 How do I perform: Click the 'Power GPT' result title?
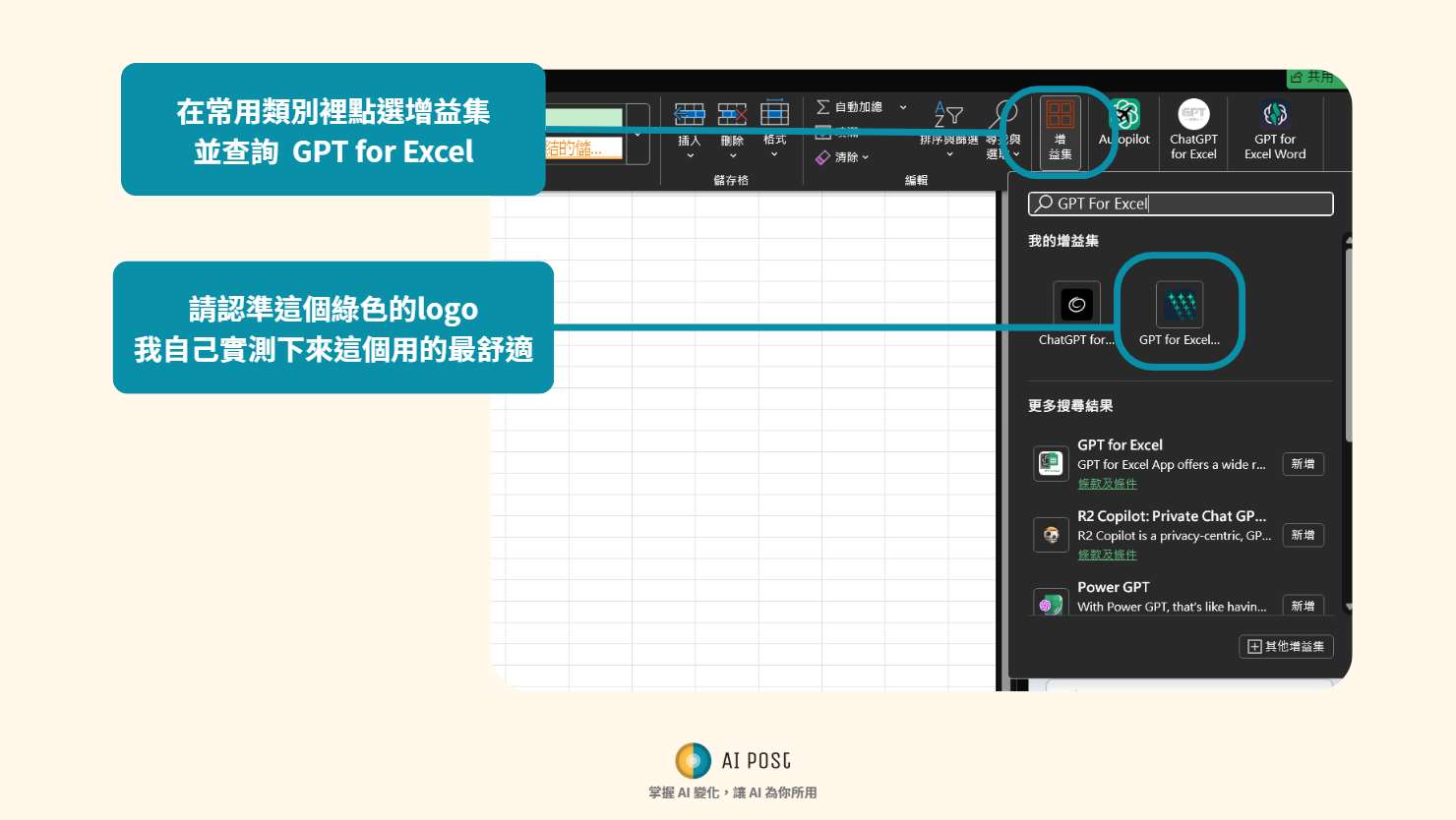coord(1113,587)
